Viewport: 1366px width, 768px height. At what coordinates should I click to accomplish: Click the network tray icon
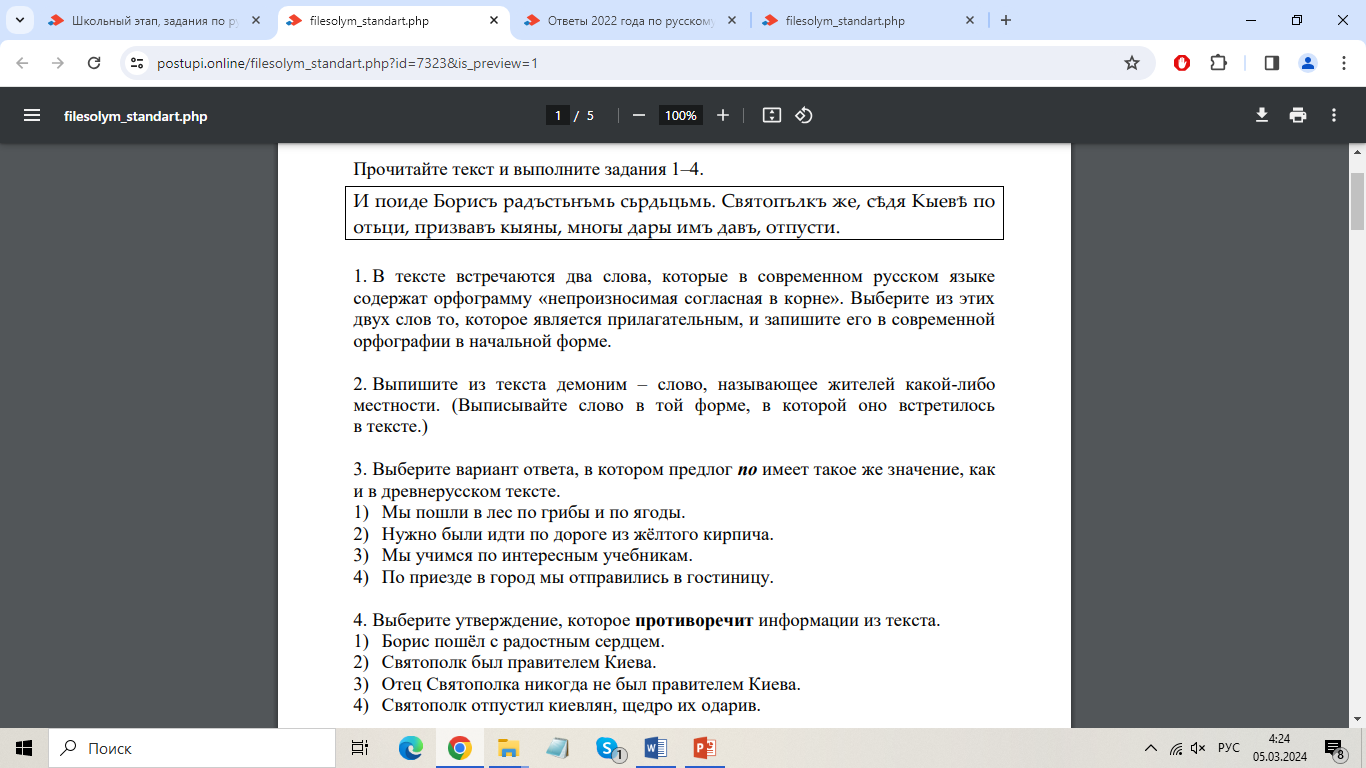pos(1175,748)
